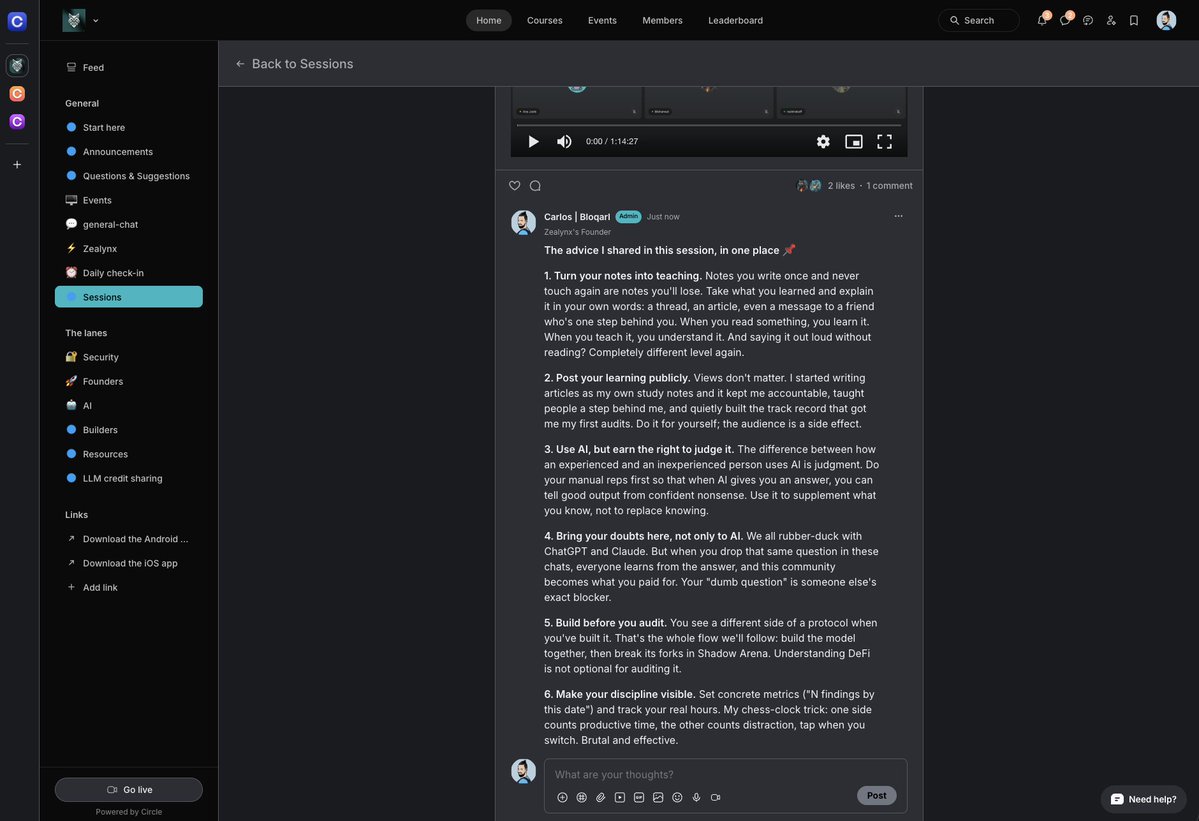Mute the video volume
Screen dimensions: 1199x821
pos(564,141)
